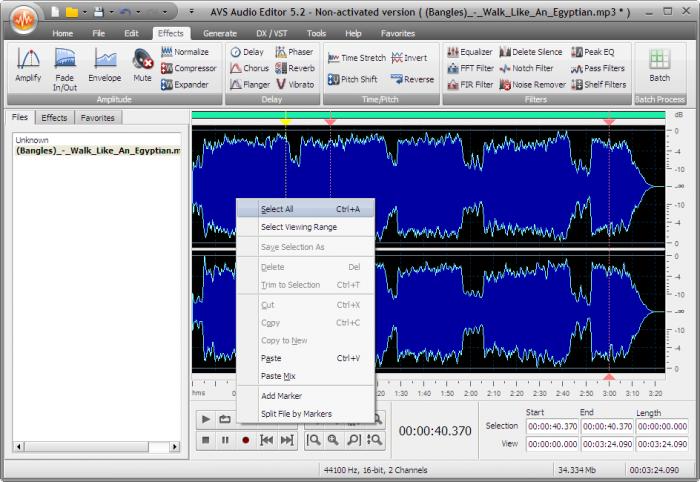This screenshot has width=700, height=482.
Task: Open the Fade In/Out effect
Action: [x=65, y=70]
